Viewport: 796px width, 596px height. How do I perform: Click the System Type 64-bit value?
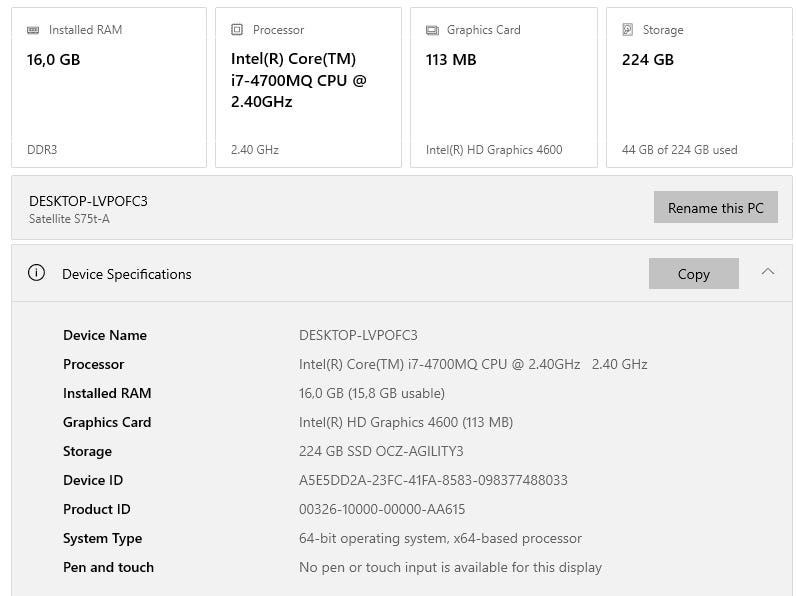pyautogui.click(x=440, y=538)
